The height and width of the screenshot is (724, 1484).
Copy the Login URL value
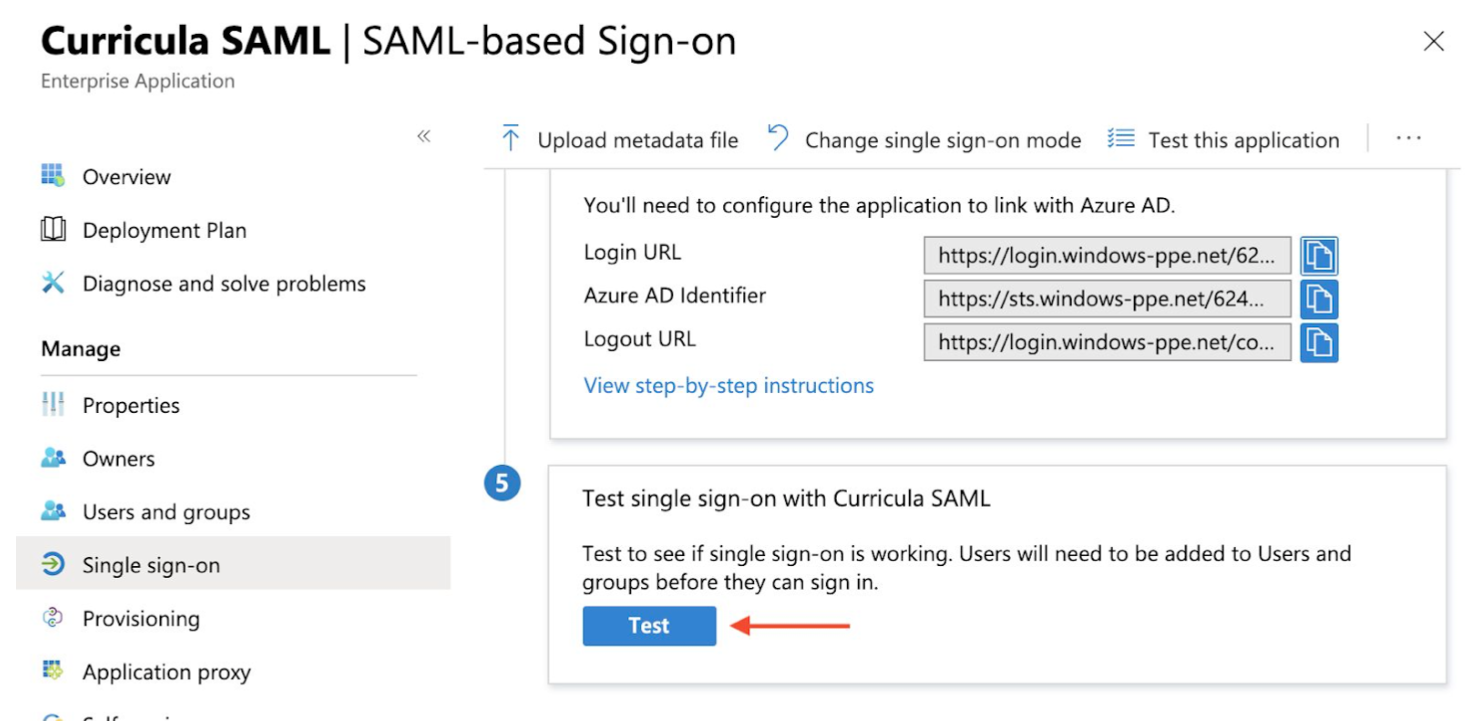click(x=1319, y=256)
